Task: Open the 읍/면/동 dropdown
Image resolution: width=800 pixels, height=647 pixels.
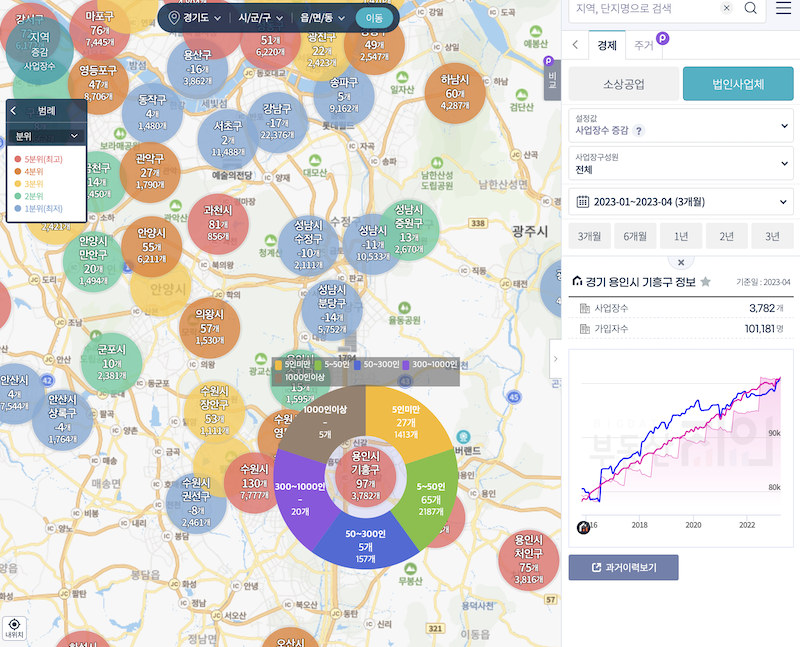Action: pos(322,18)
